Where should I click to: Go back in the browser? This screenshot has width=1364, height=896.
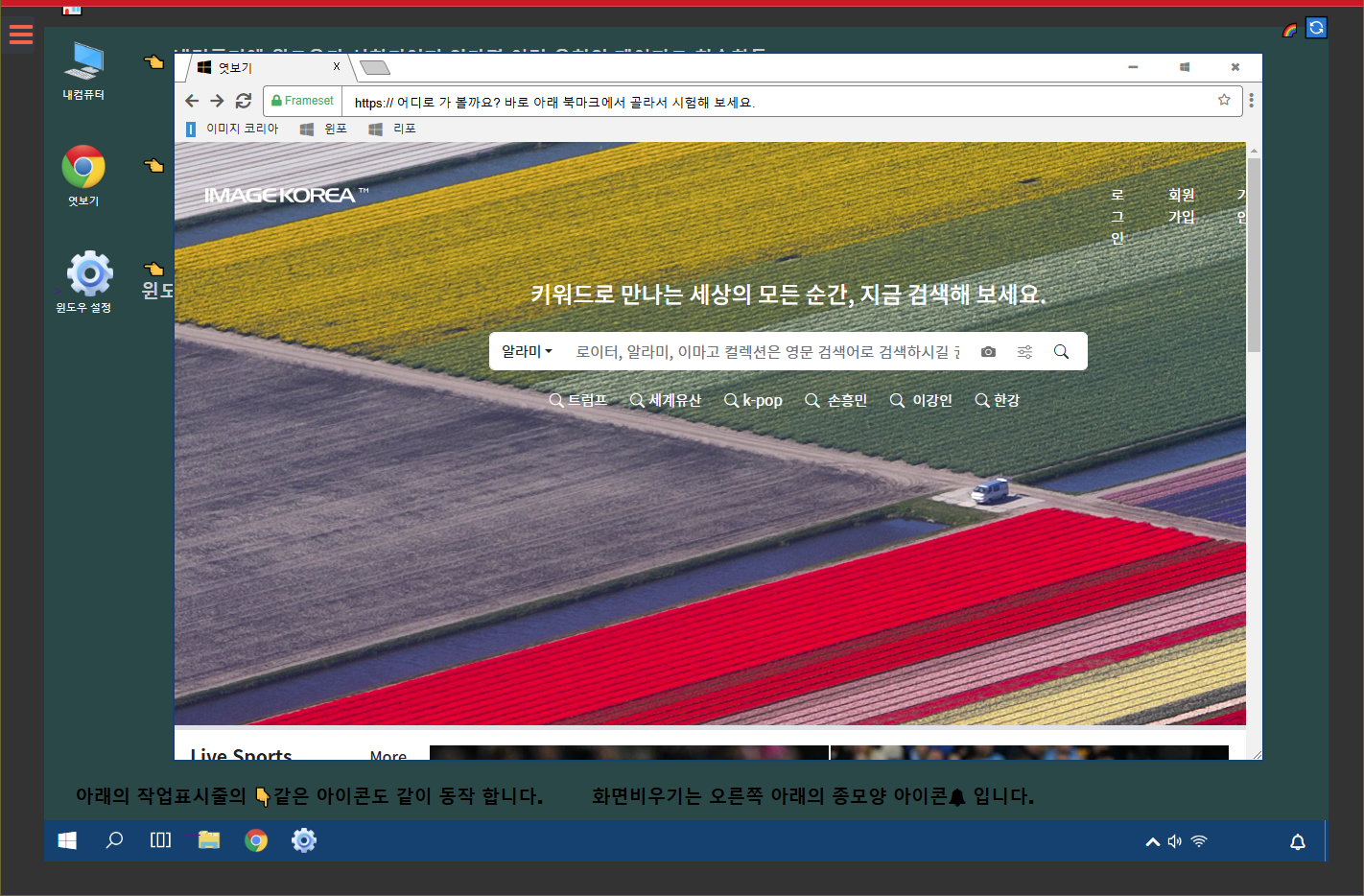click(x=192, y=101)
